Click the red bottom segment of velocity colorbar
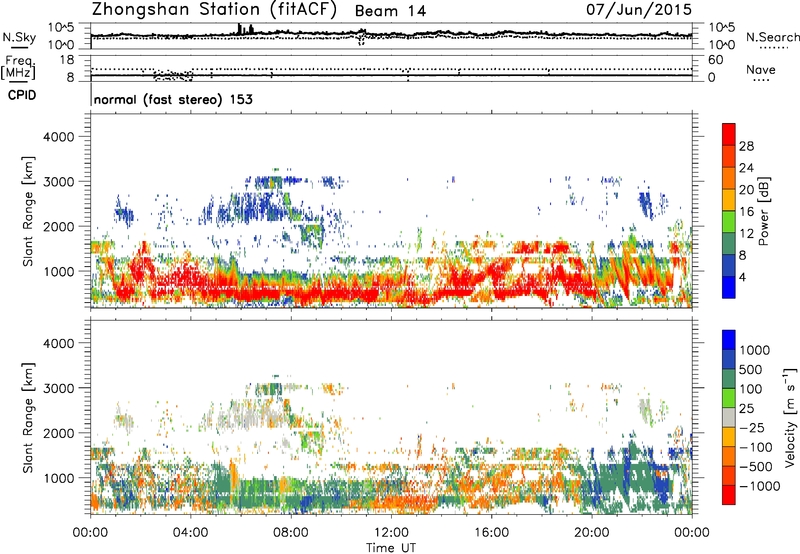This screenshot has height=554, width=800. coord(729,495)
